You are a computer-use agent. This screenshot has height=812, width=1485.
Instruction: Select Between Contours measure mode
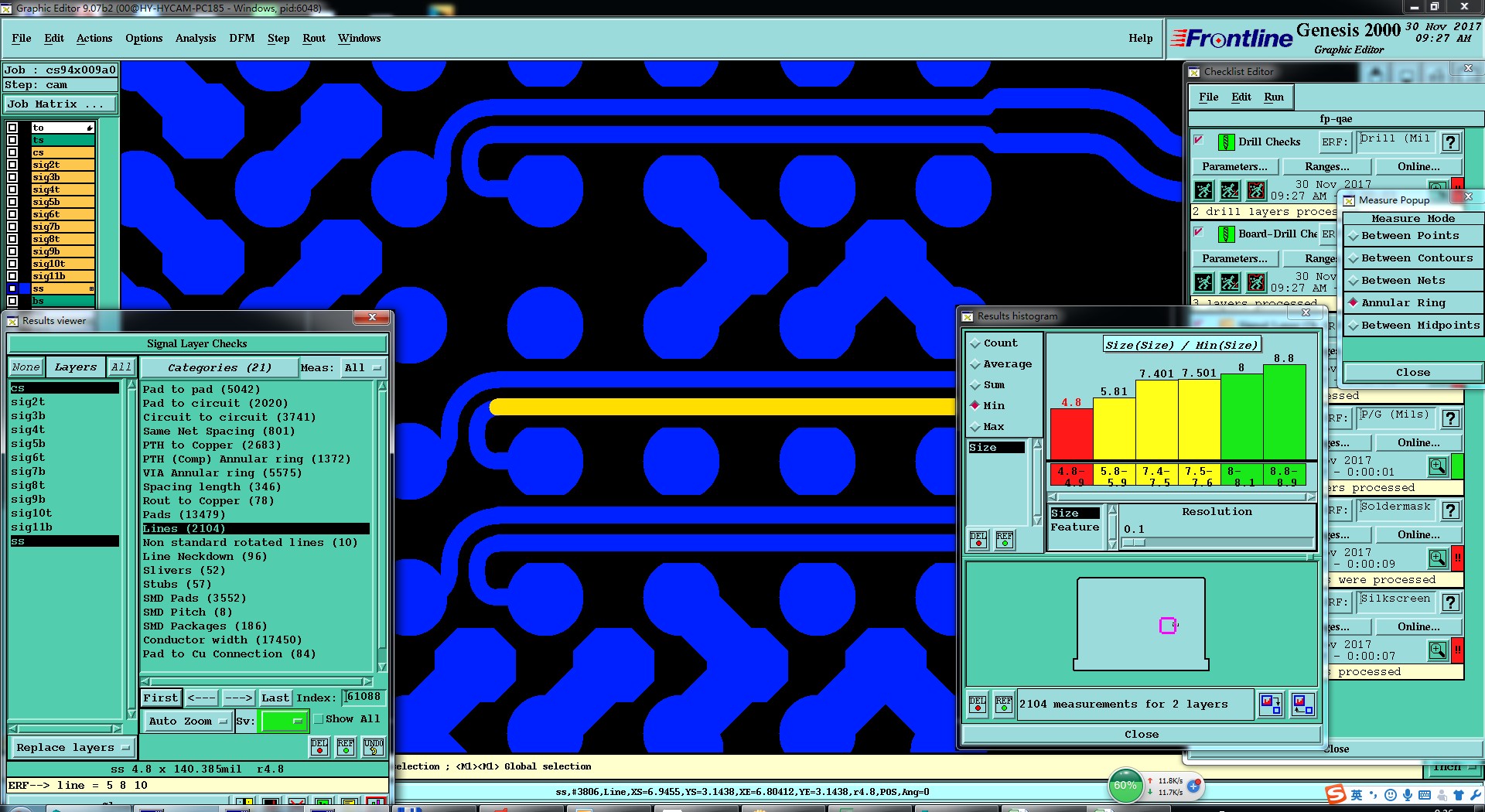click(1413, 258)
